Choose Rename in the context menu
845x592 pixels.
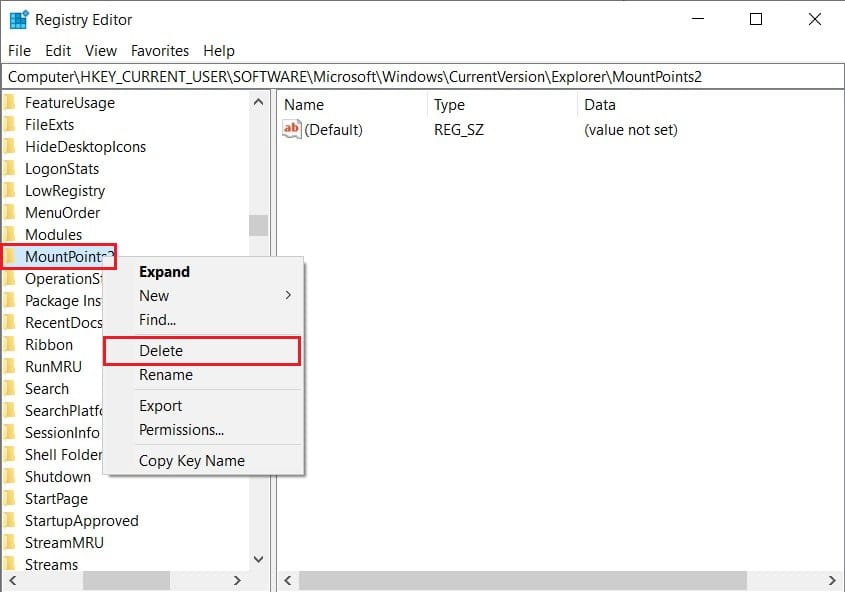point(166,375)
